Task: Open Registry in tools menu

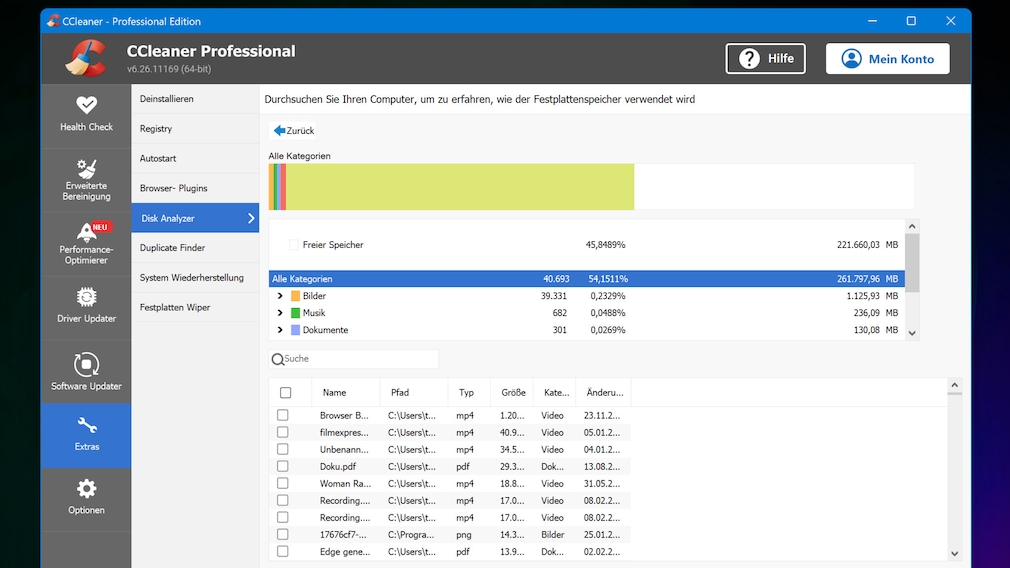Action: (x=195, y=128)
